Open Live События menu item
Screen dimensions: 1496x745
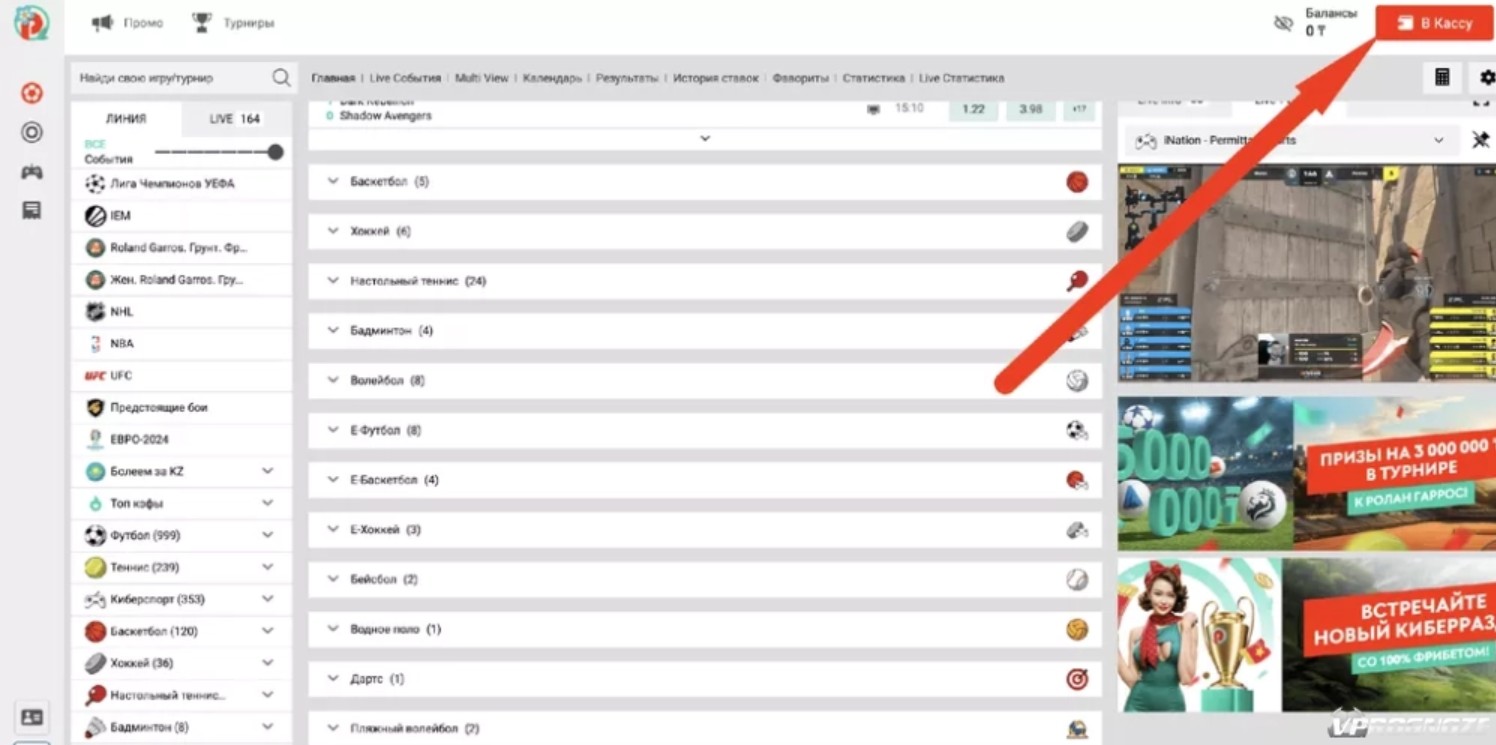click(x=405, y=78)
